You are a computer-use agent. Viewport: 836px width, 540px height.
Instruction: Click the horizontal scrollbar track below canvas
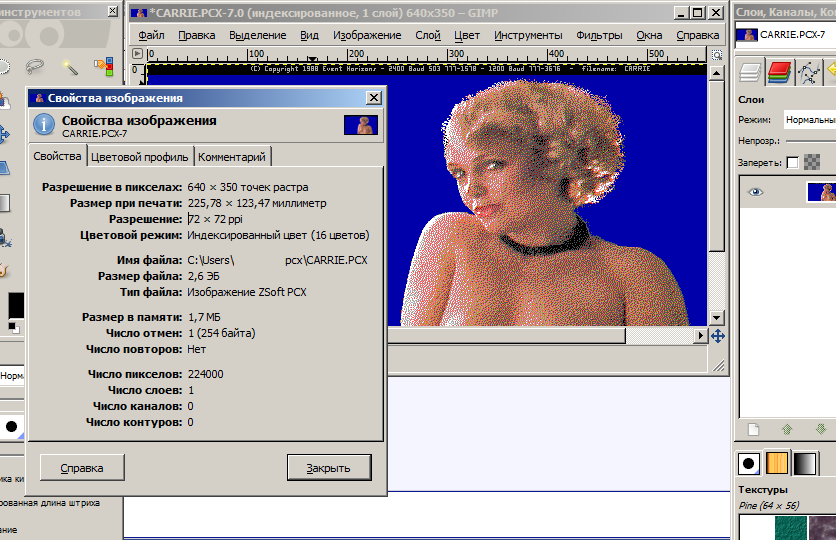pyautogui.click(x=659, y=336)
